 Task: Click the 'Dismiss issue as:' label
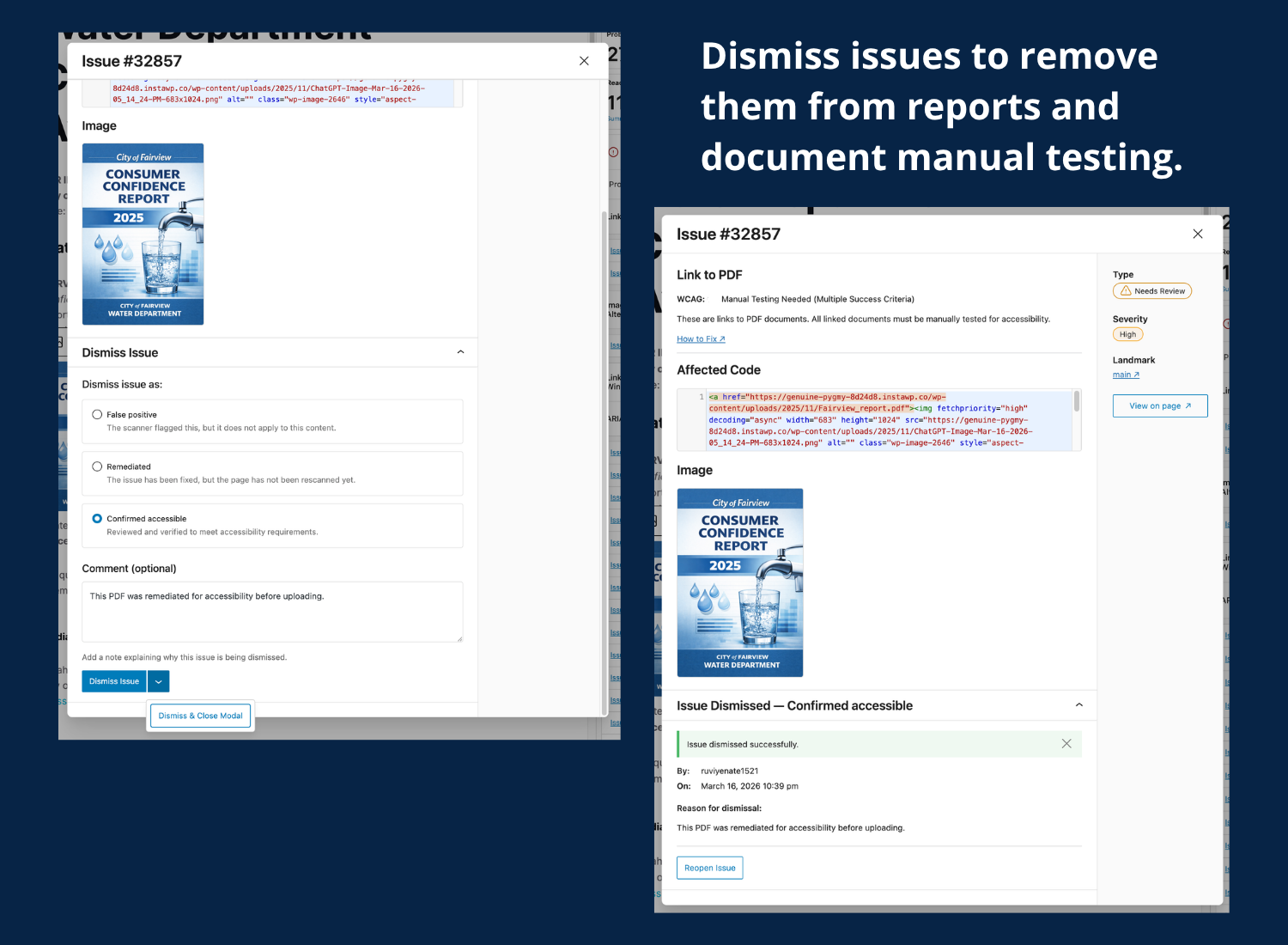(x=122, y=384)
